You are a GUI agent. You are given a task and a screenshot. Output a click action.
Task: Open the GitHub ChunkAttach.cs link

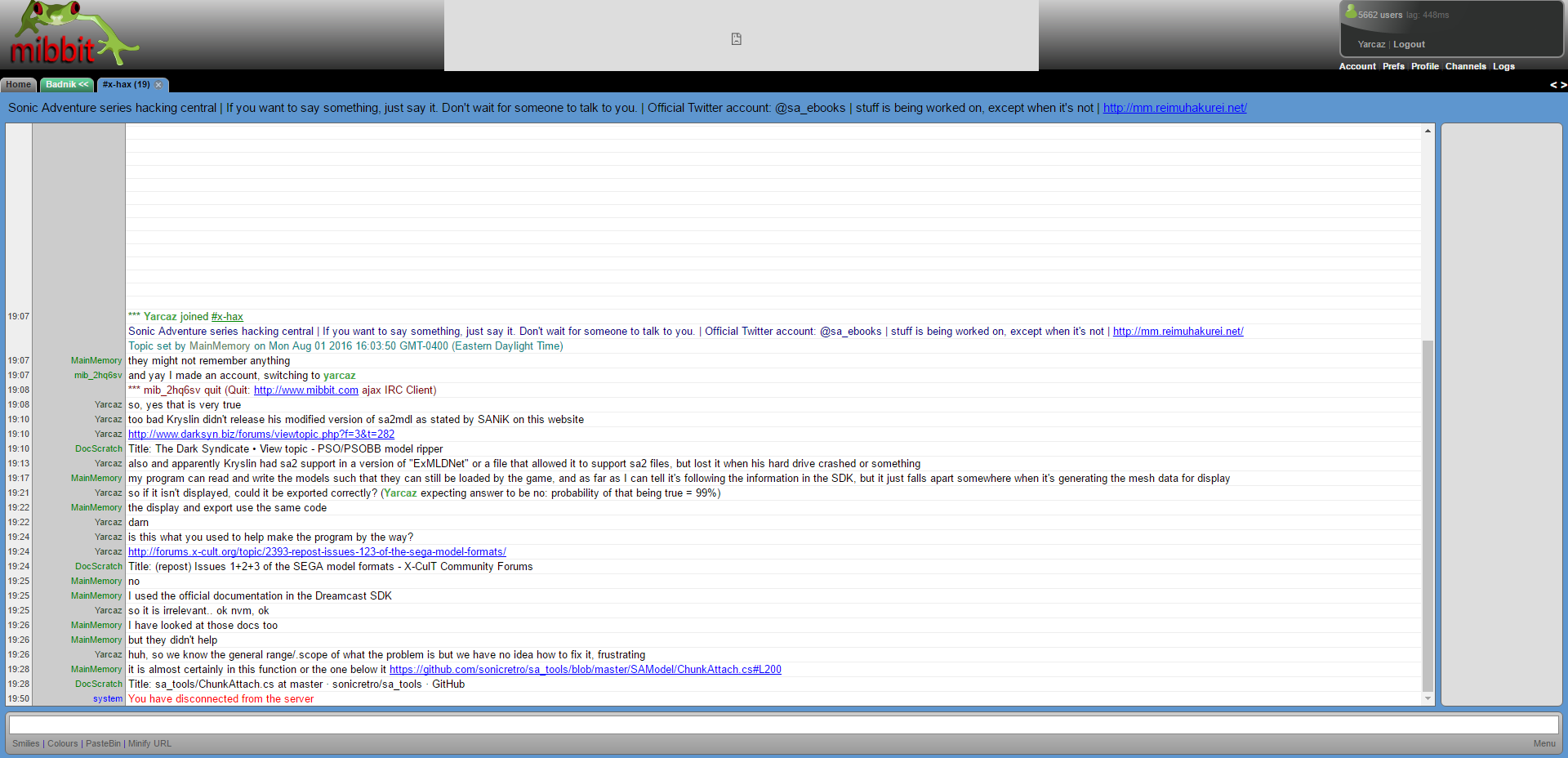586,670
